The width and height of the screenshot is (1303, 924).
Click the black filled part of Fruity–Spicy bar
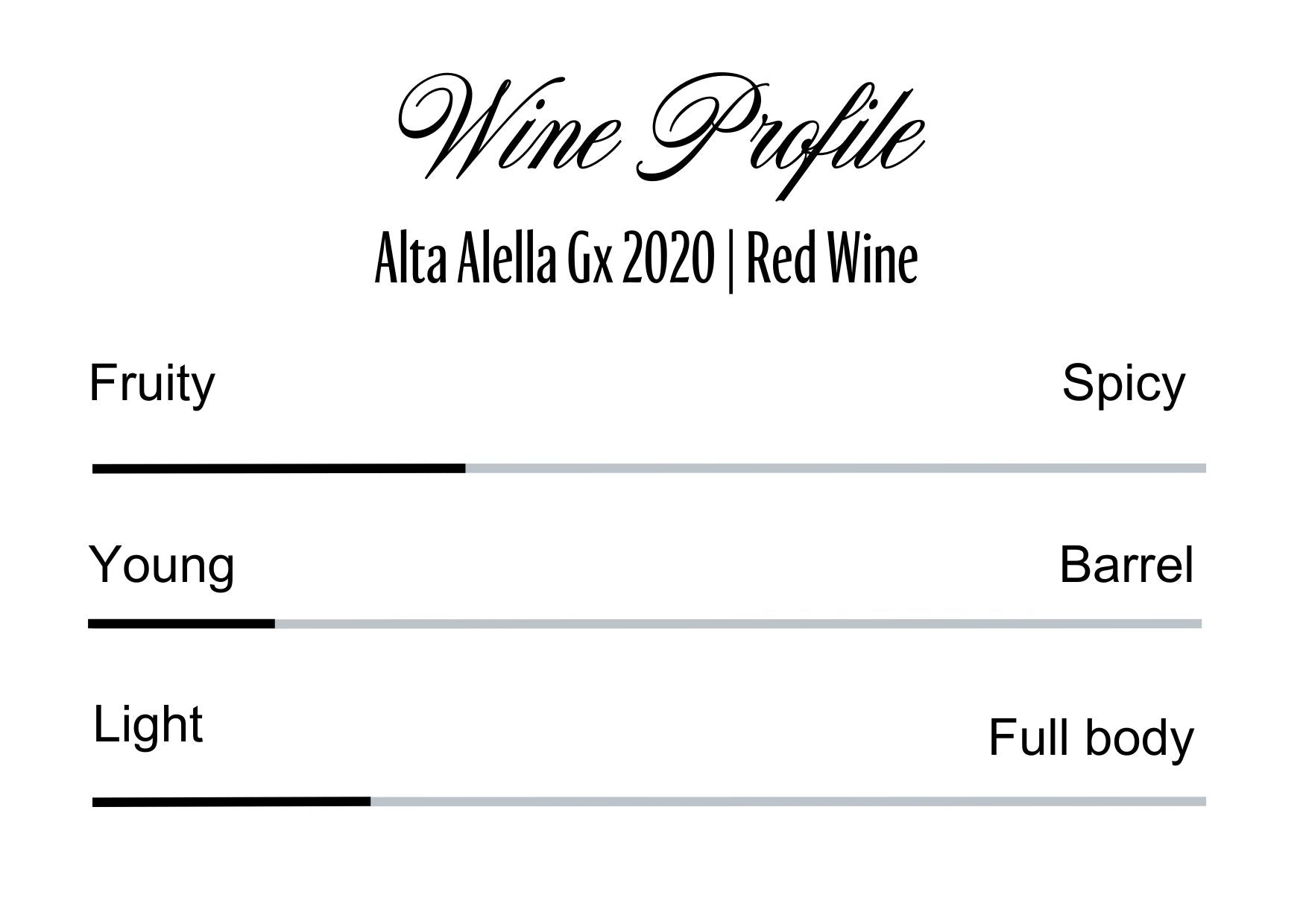point(279,469)
